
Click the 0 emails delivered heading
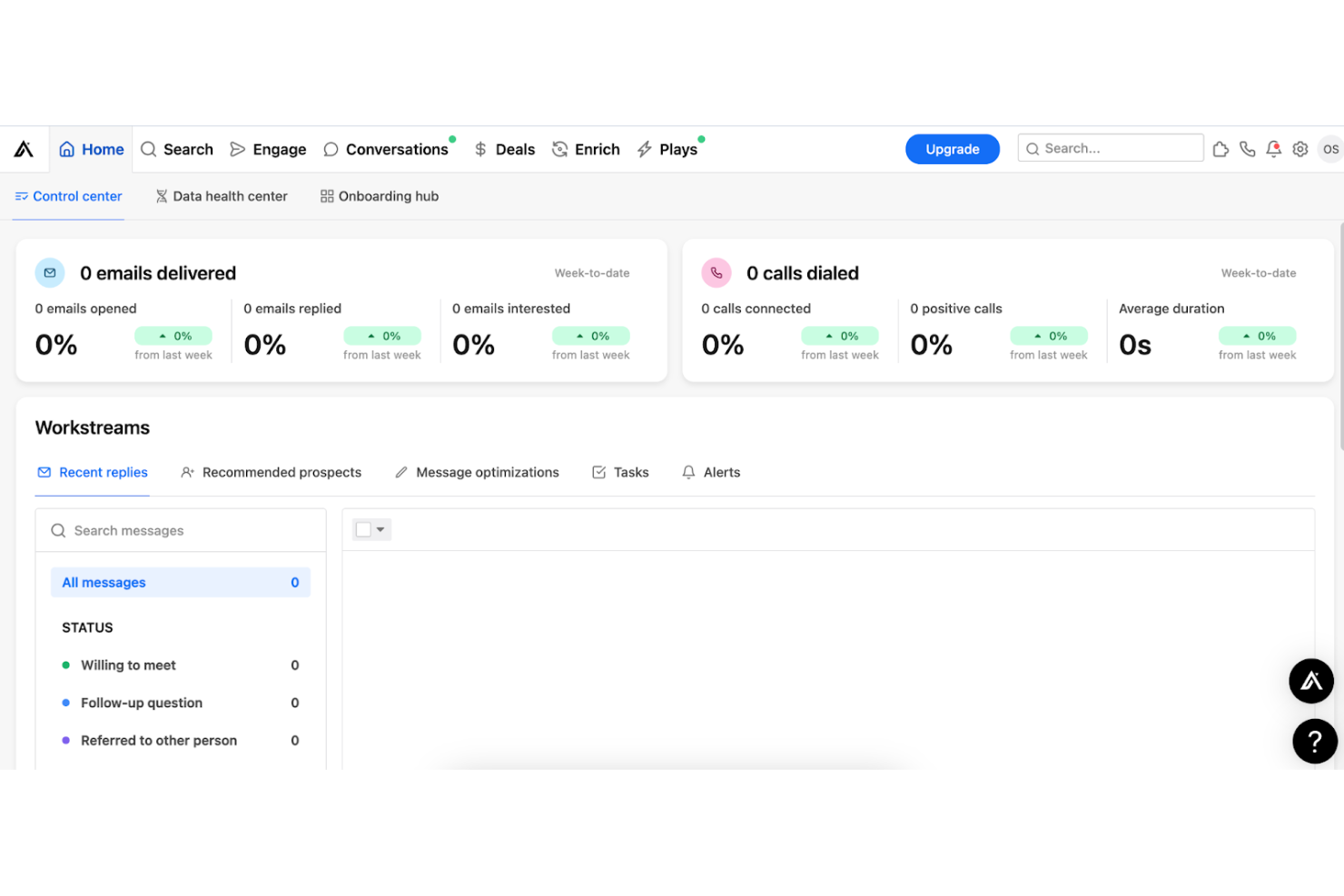coord(158,273)
